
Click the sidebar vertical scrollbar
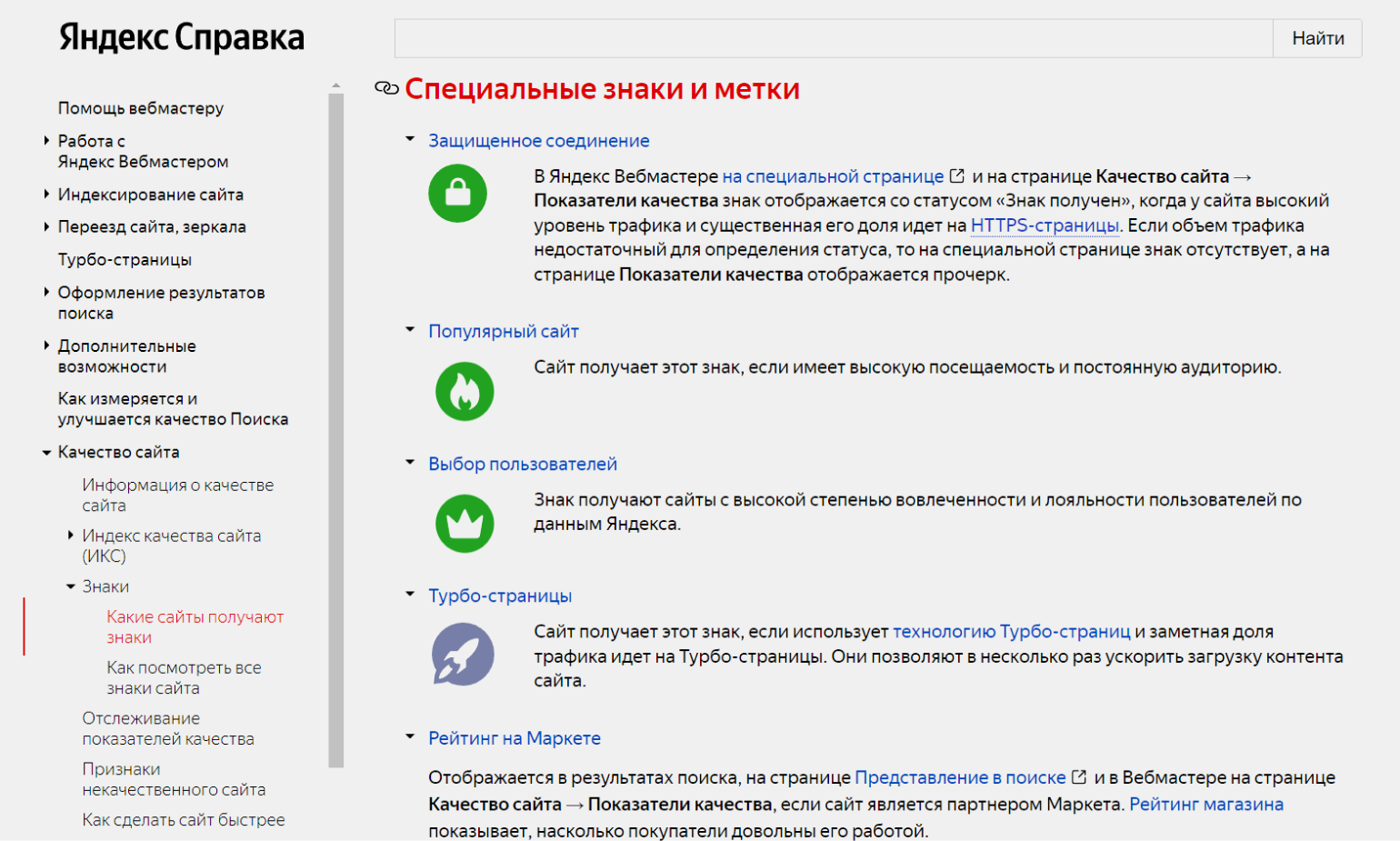[x=336, y=427]
